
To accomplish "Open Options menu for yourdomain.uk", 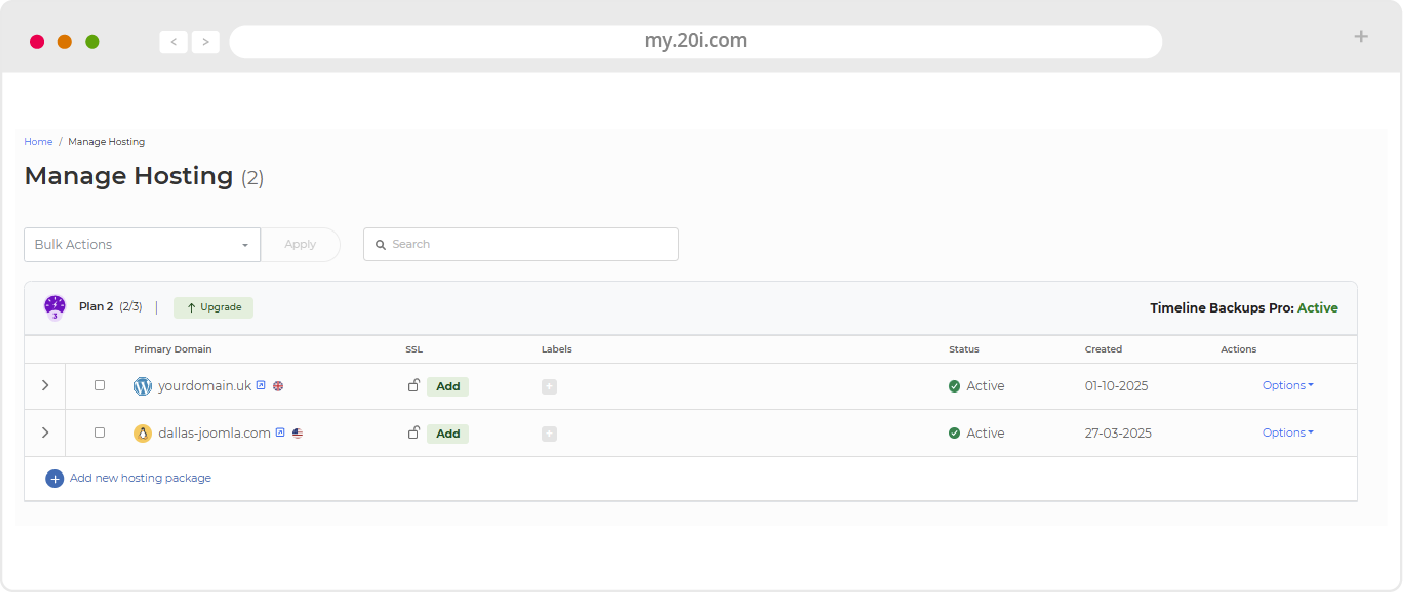I will [1287, 385].
